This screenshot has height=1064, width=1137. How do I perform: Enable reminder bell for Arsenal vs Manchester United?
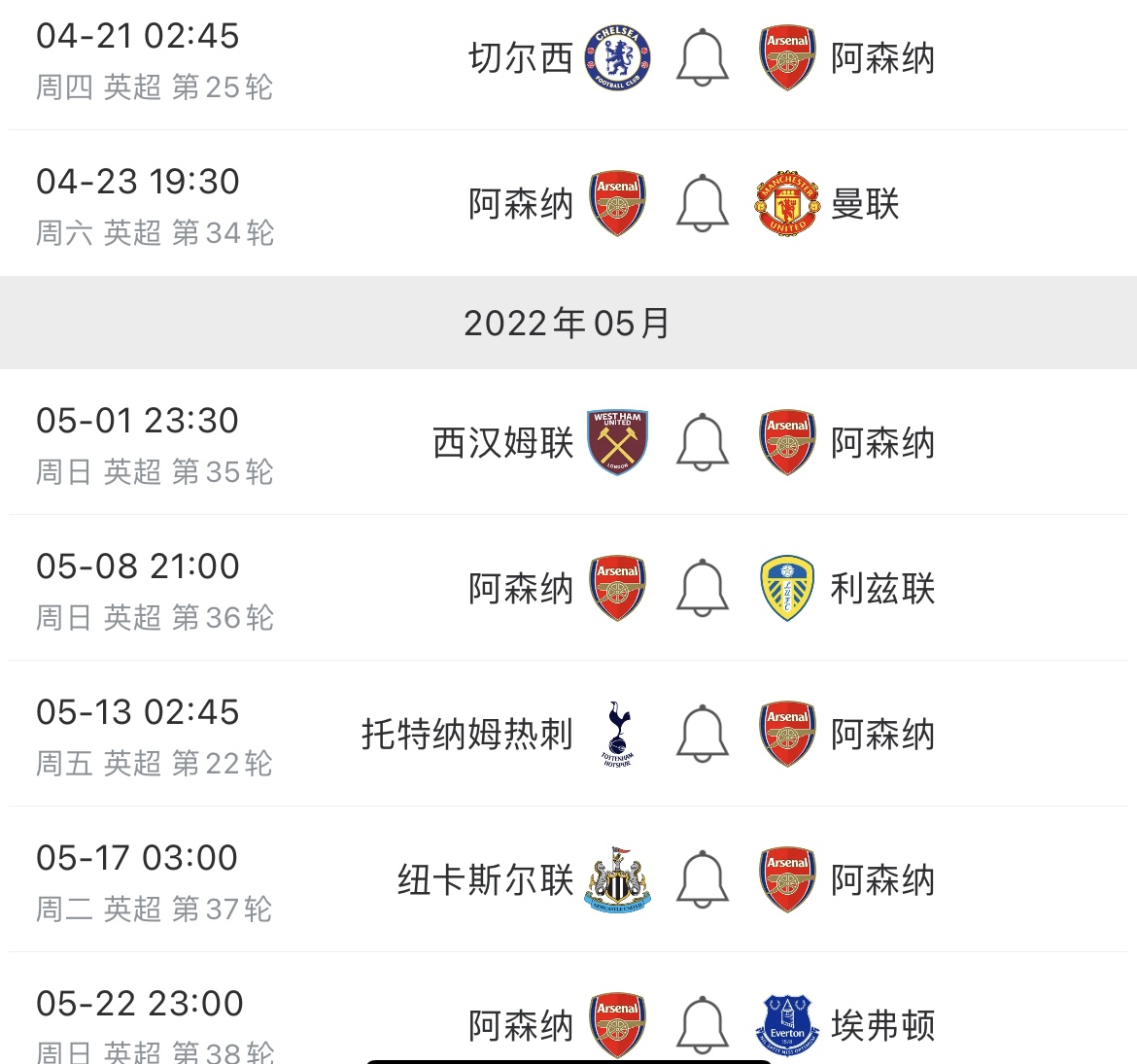pos(702,203)
